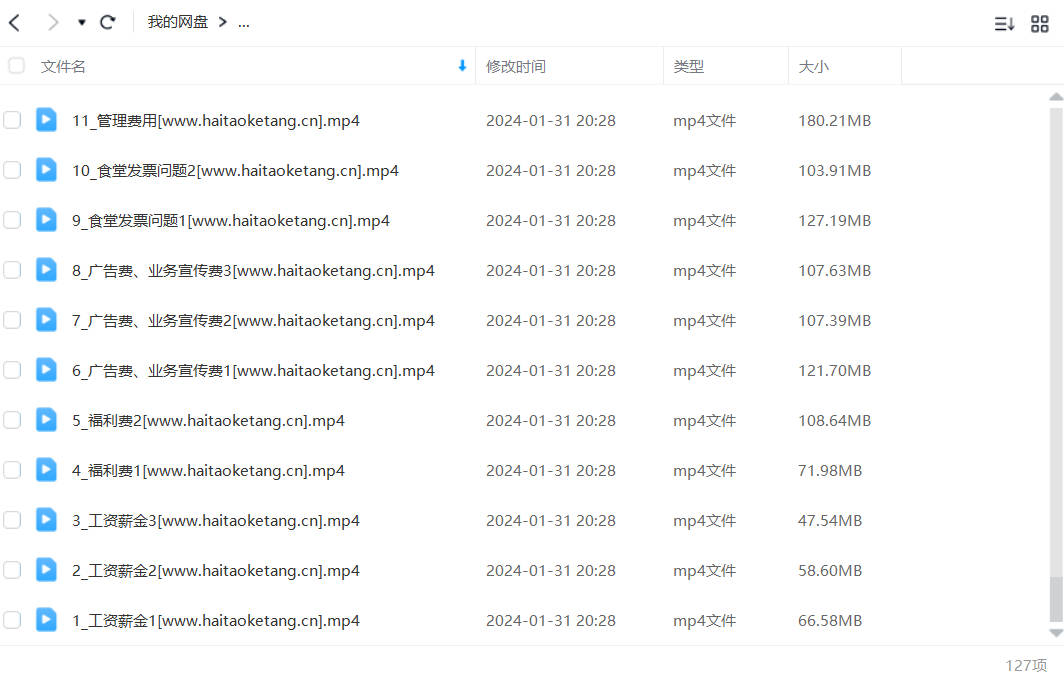1064x679 pixels.
Task: Click the video icon of 4_福利费1
Action: pyautogui.click(x=46, y=470)
